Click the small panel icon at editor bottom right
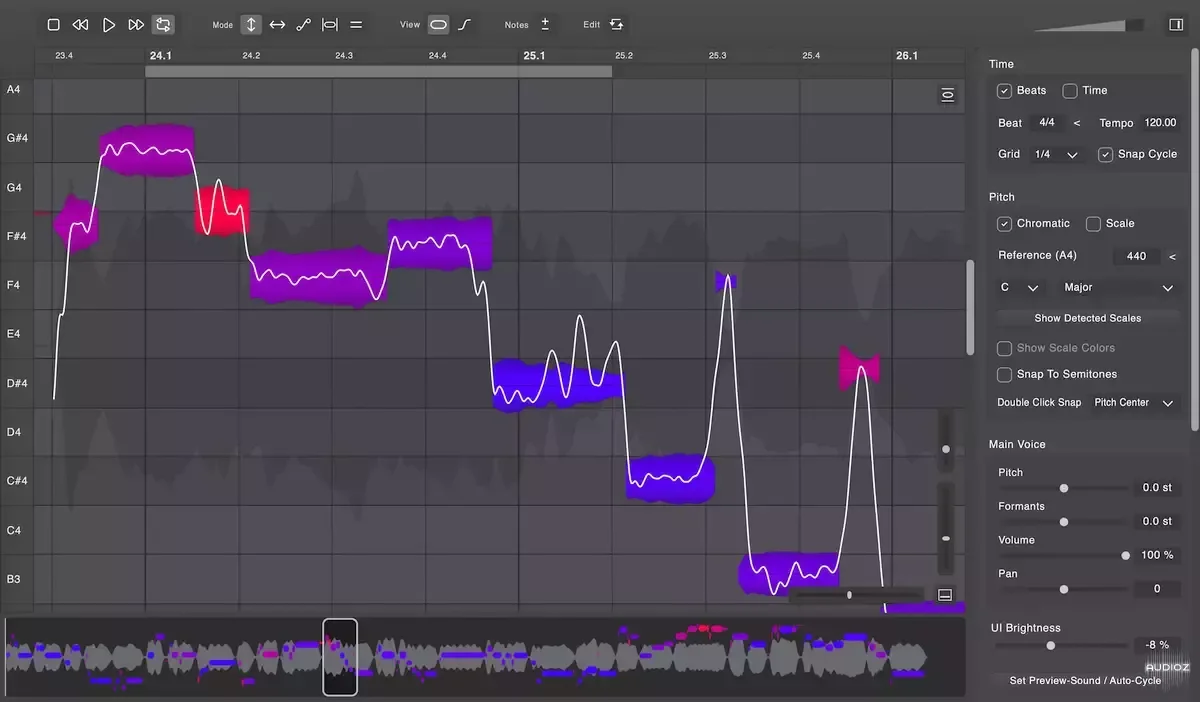This screenshot has height=702, width=1200. point(945,595)
